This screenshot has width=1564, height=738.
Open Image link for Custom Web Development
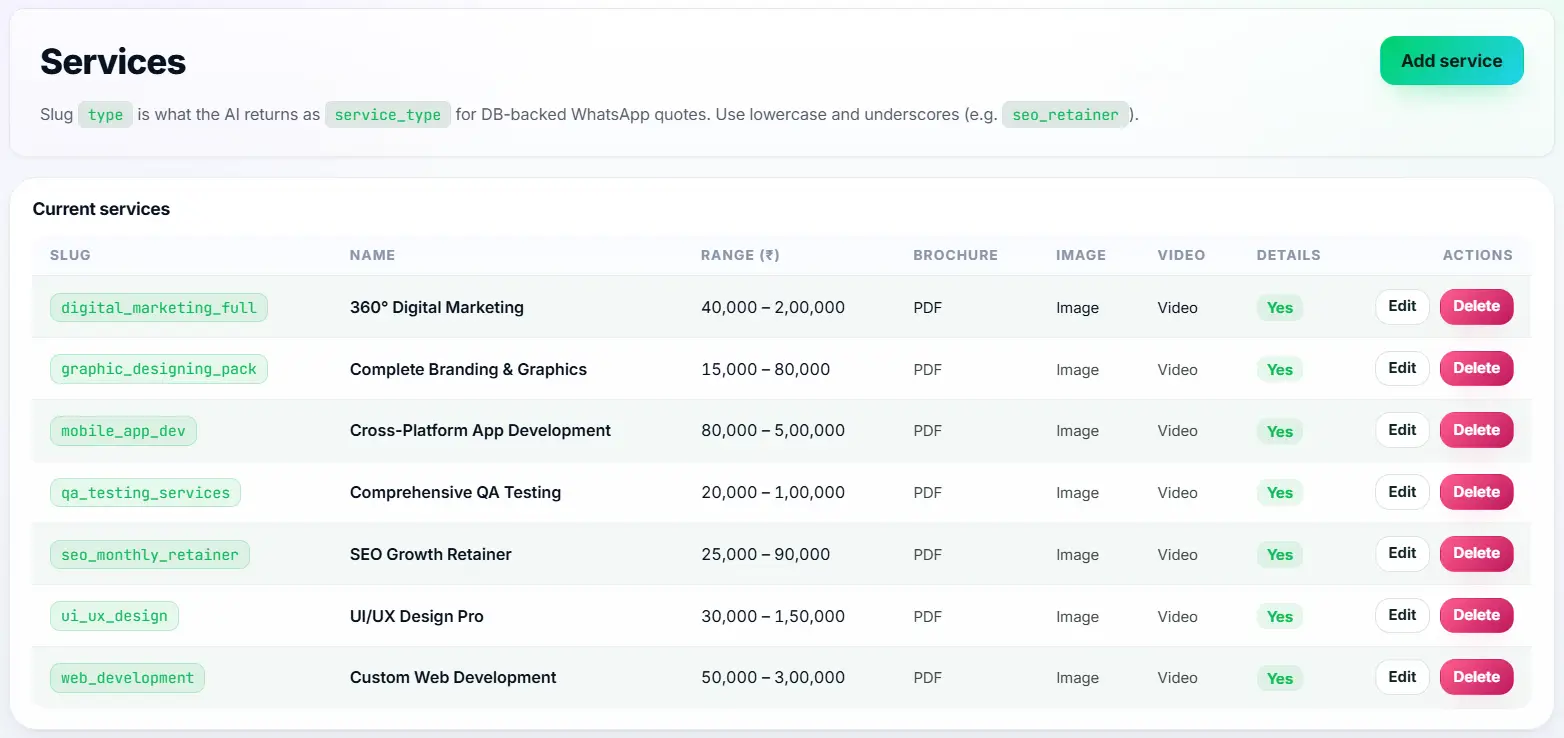pos(1077,678)
